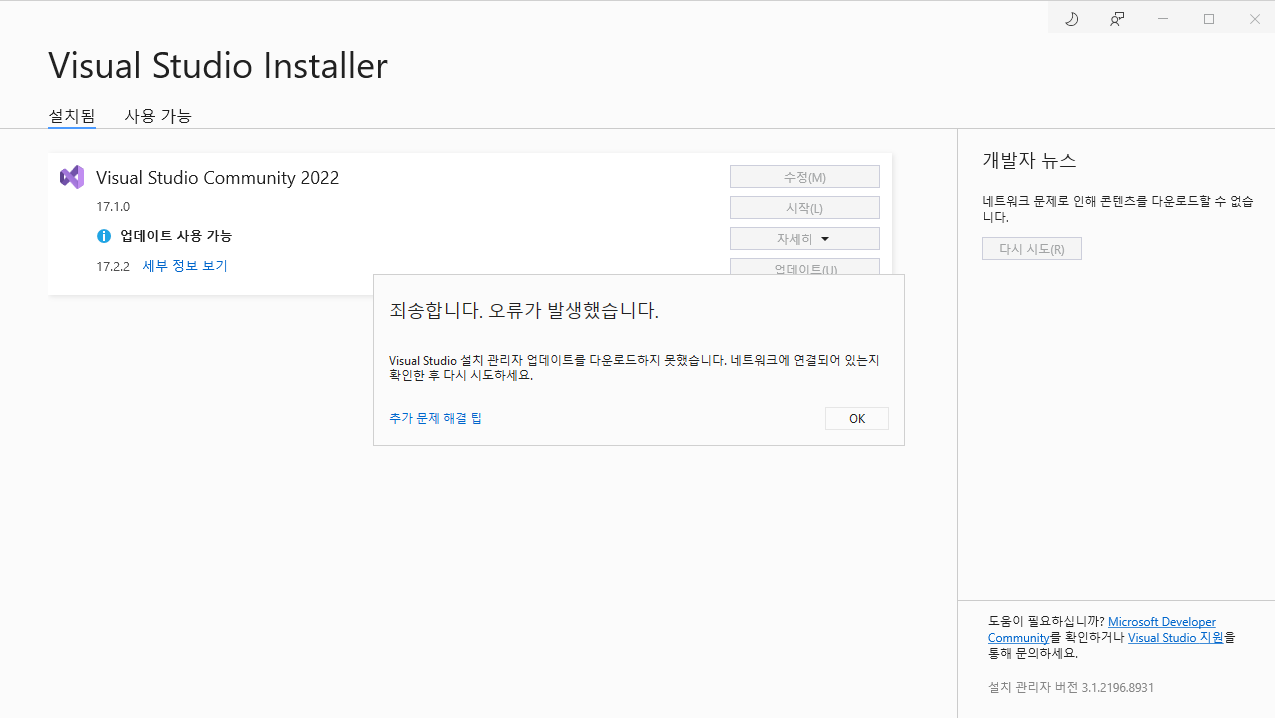Confirm the error dialog with OK
Image resolution: width=1275 pixels, height=718 pixels.
[x=857, y=418]
